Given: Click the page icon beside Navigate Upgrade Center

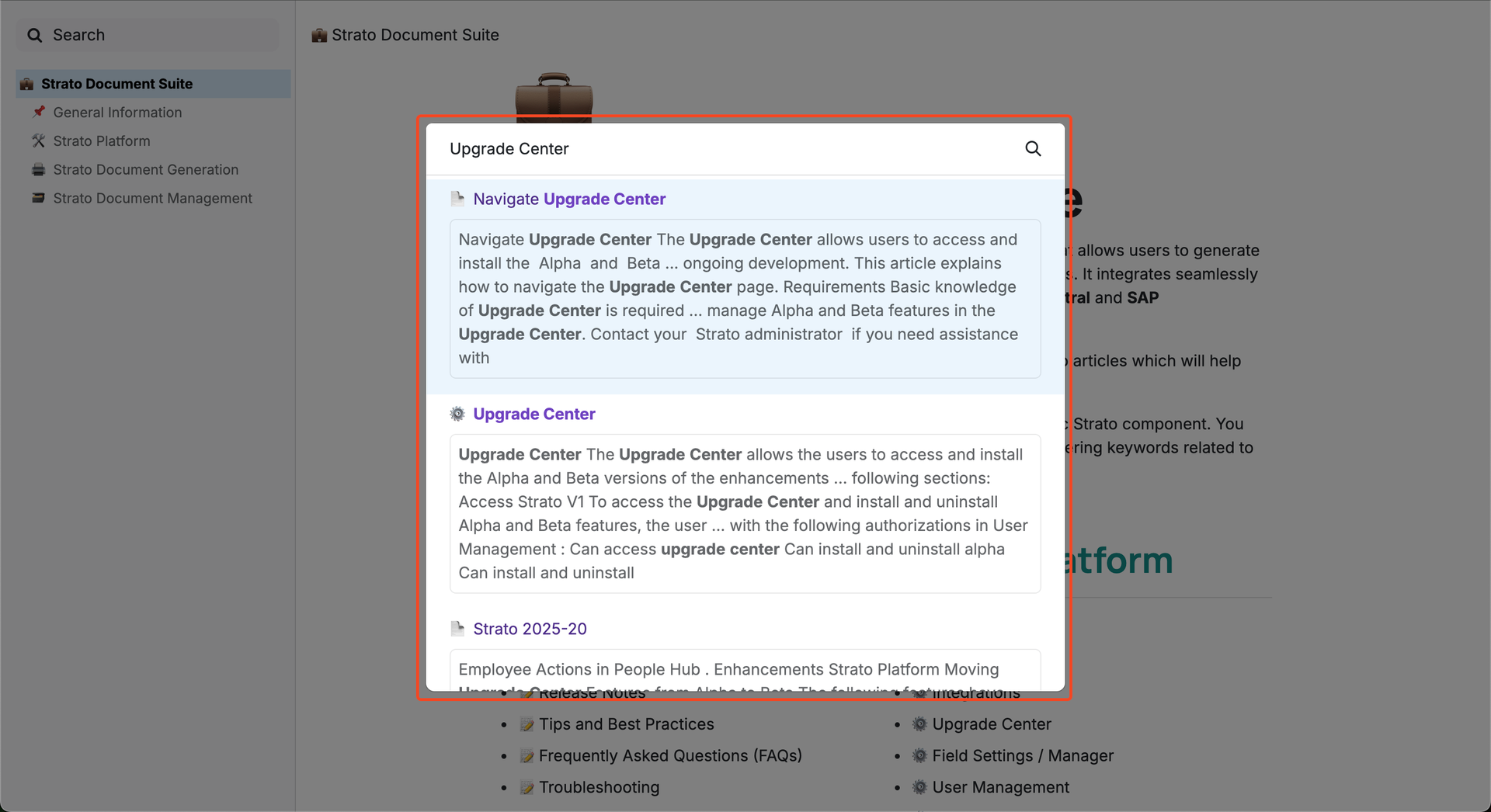Looking at the screenshot, I should coord(457,200).
